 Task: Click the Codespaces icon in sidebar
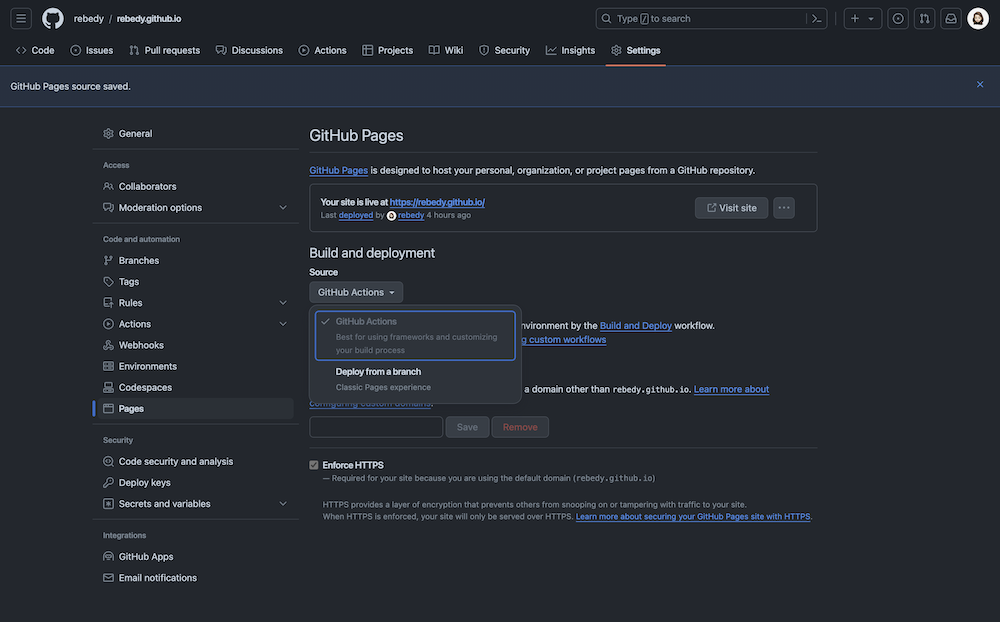point(108,387)
